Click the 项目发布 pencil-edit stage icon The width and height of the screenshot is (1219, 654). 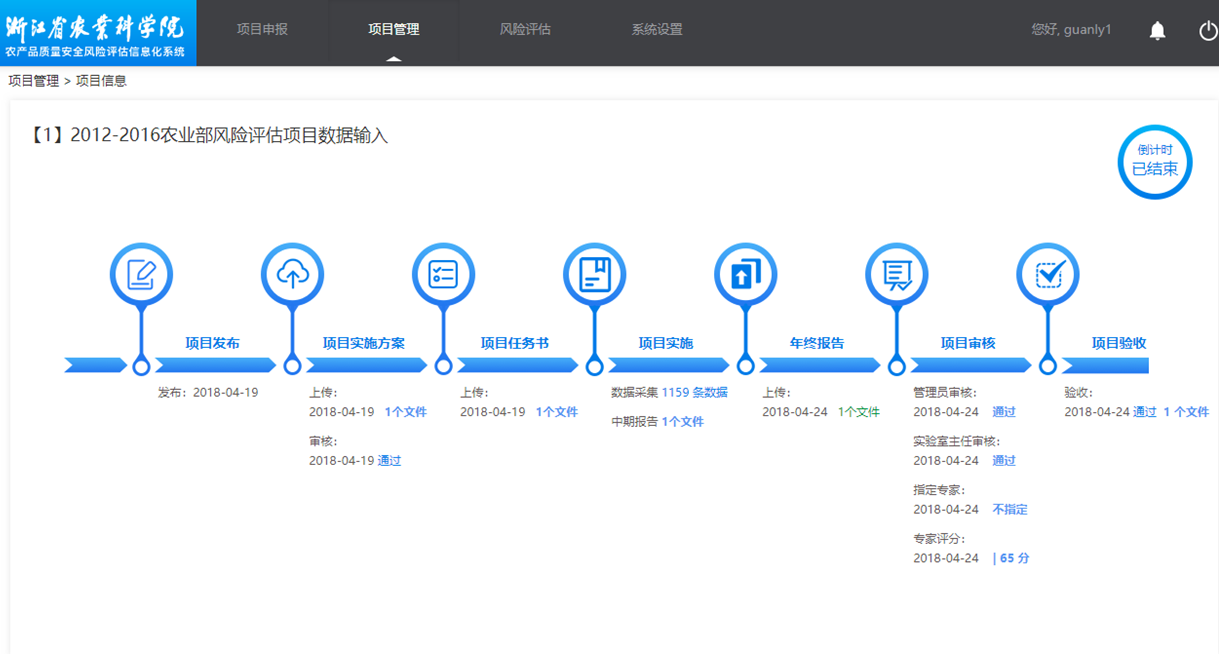141,274
